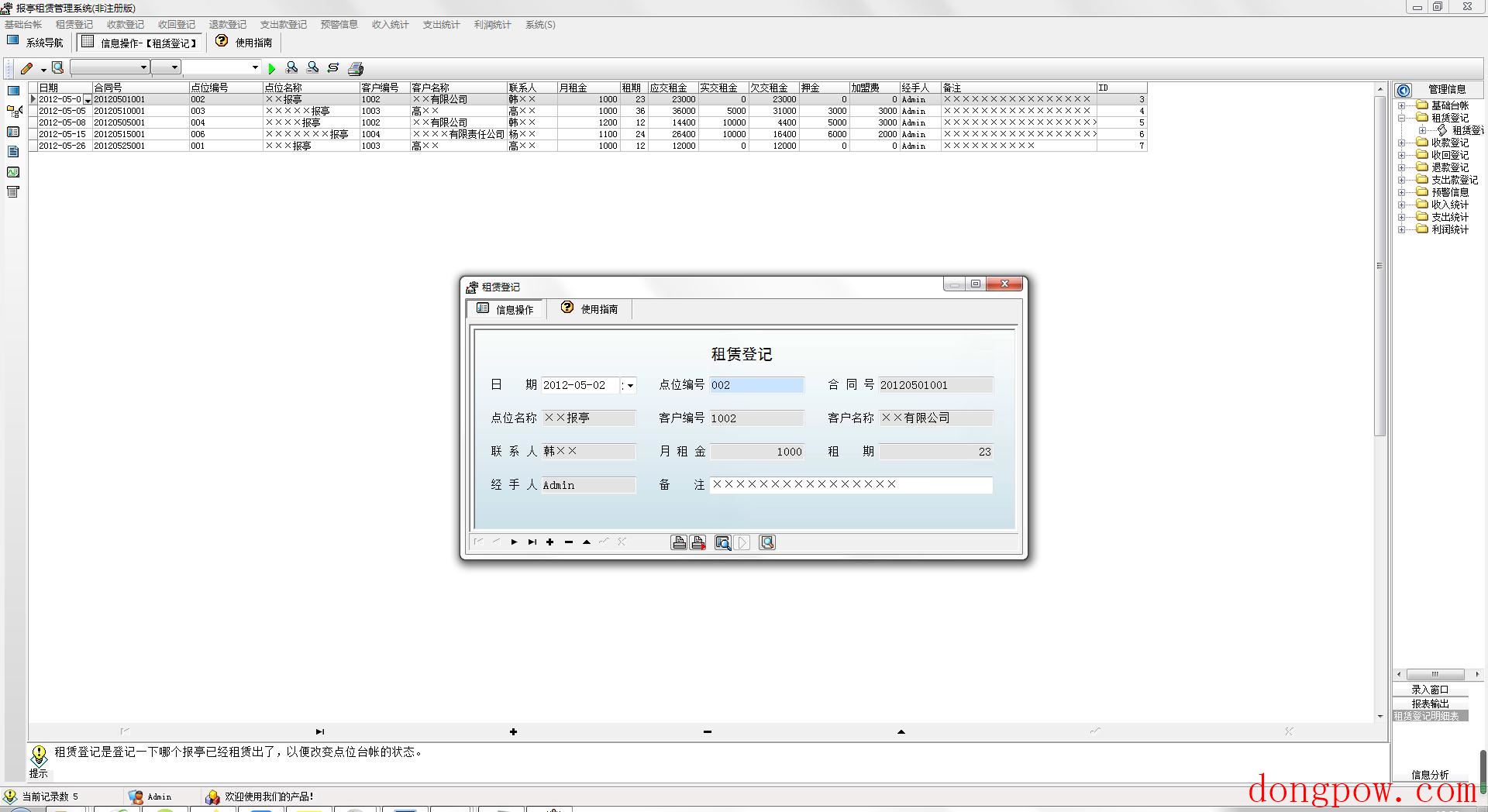Screen dimensions: 1488x812
Task: Select the 租赁登记明细表 entry
Action: coord(1430,716)
